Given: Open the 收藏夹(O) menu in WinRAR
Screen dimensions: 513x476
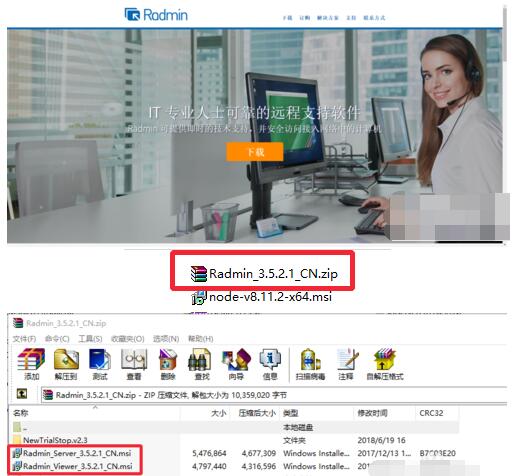Looking at the screenshot, I should (x=127, y=339).
